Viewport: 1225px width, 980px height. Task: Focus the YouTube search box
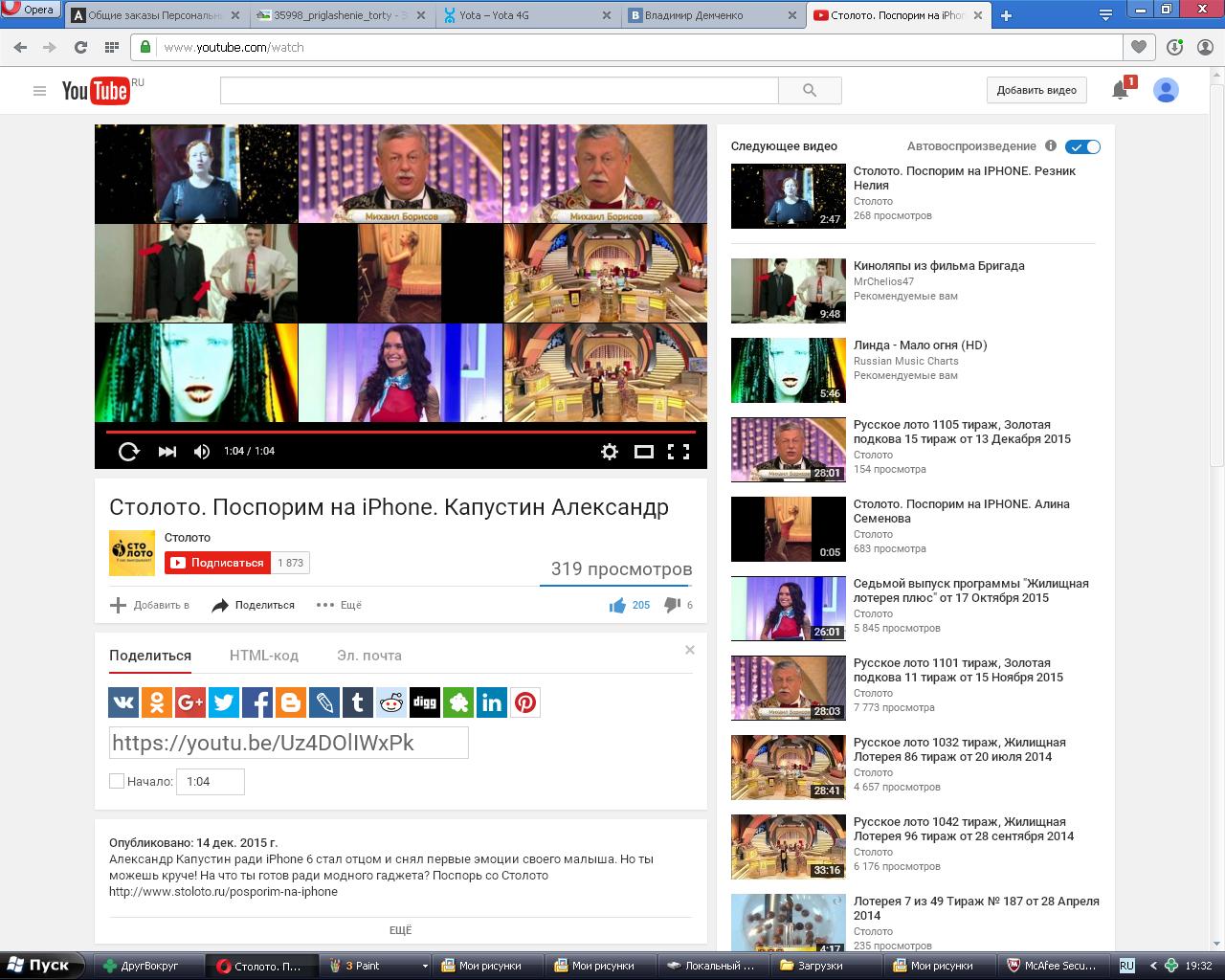coord(499,90)
